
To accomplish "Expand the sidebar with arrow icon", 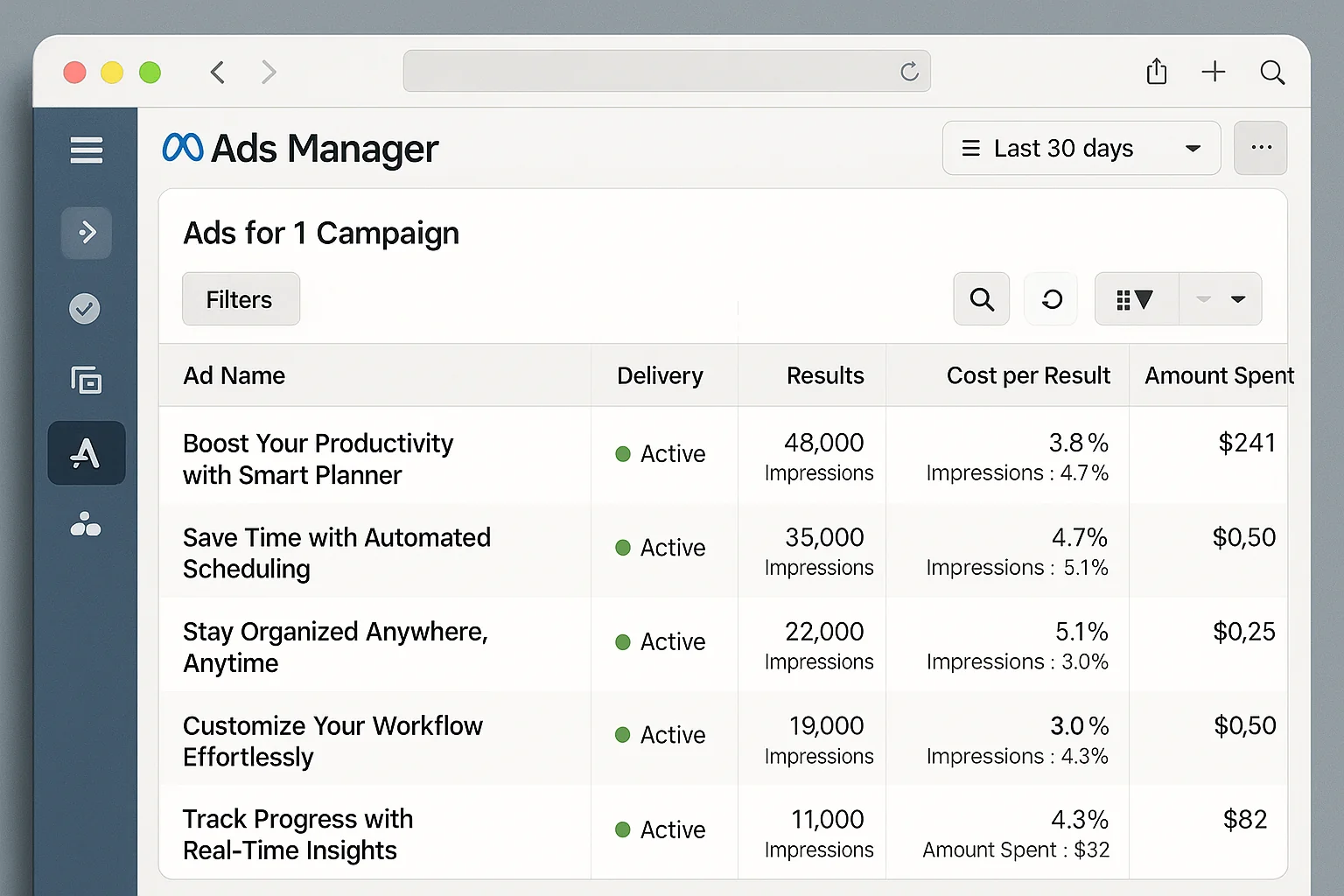I will [x=87, y=233].
